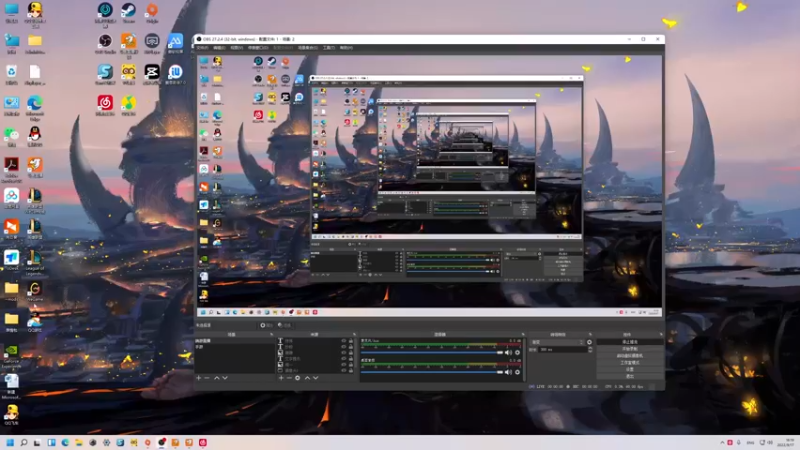The image size is (800, 450).
Task: Click the first mixer channel volume slider
Action: (432, 353)
